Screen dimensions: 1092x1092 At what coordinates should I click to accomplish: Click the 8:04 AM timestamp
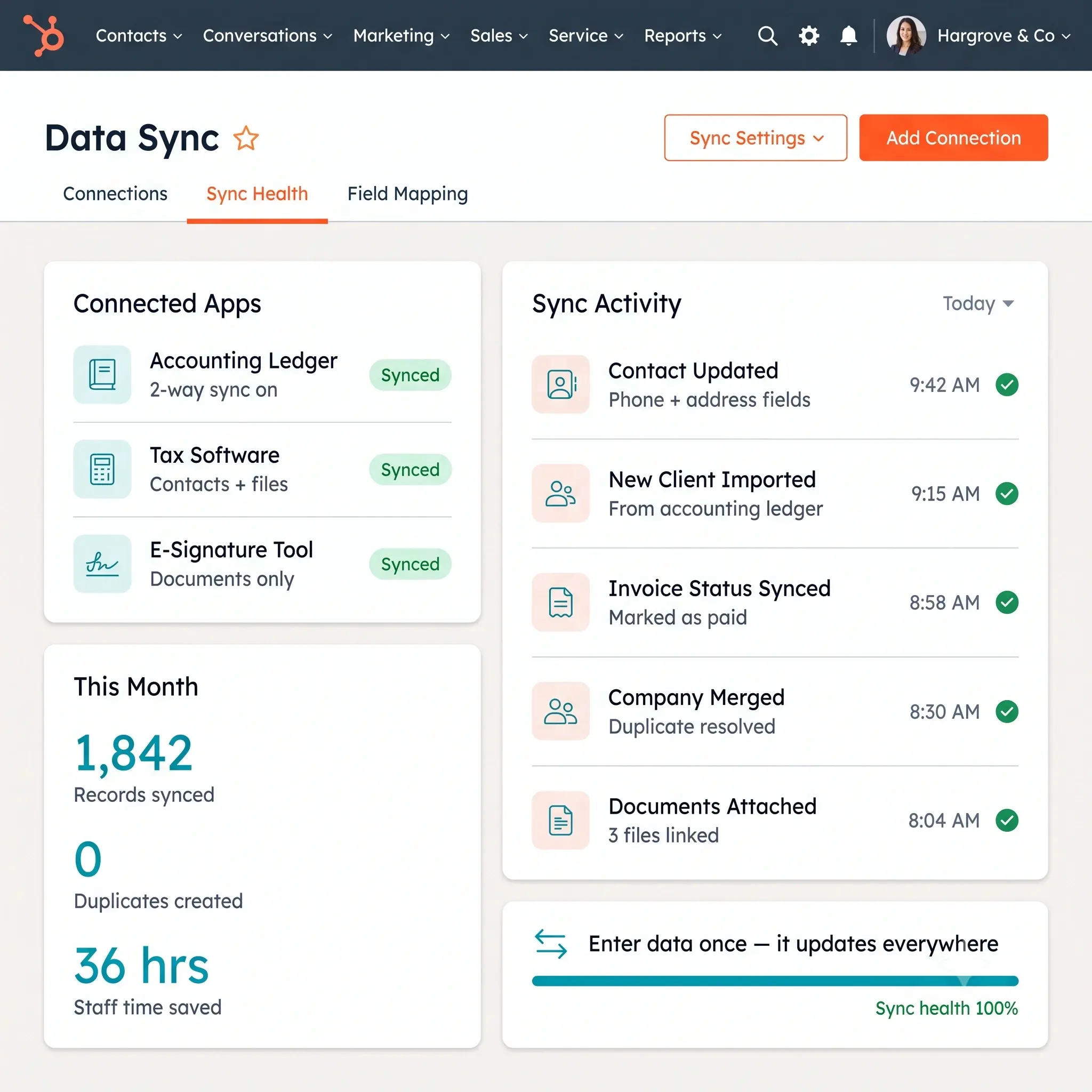click(944, 821)
